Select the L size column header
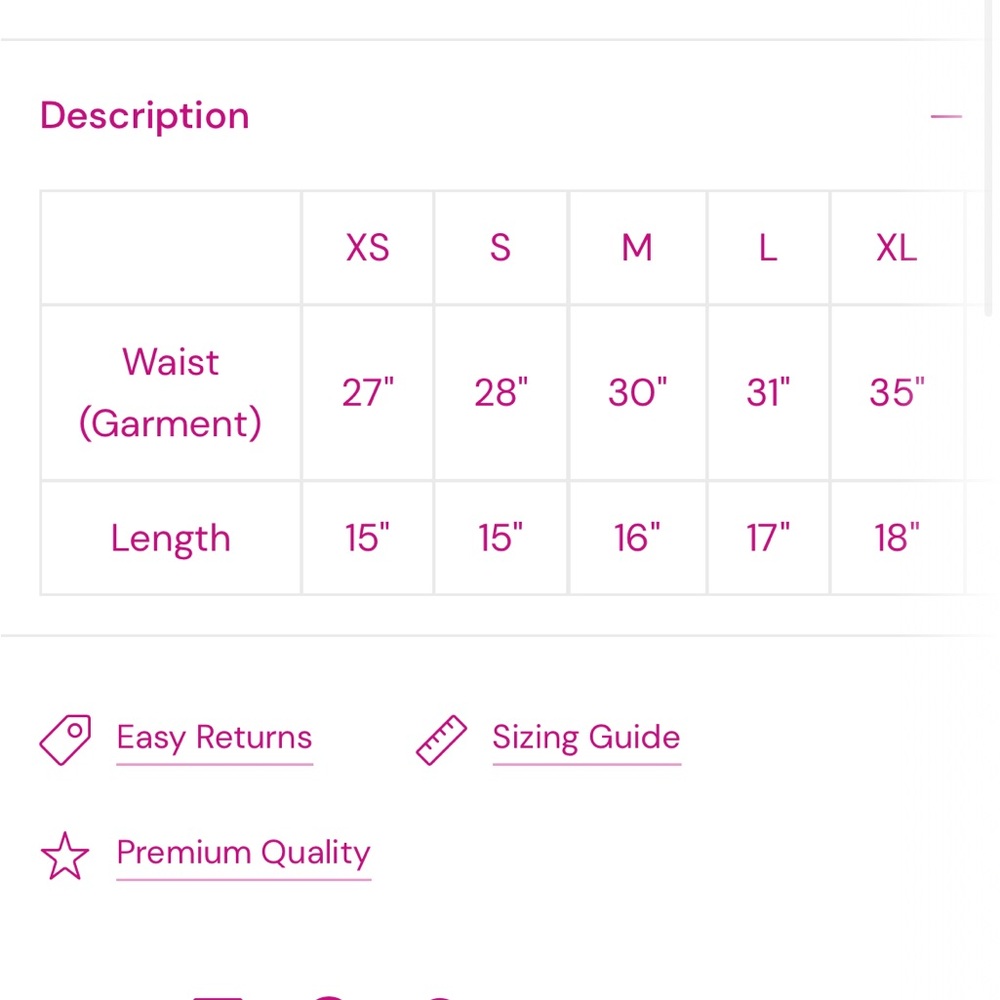1000x1000 pixels. (768, 247)
